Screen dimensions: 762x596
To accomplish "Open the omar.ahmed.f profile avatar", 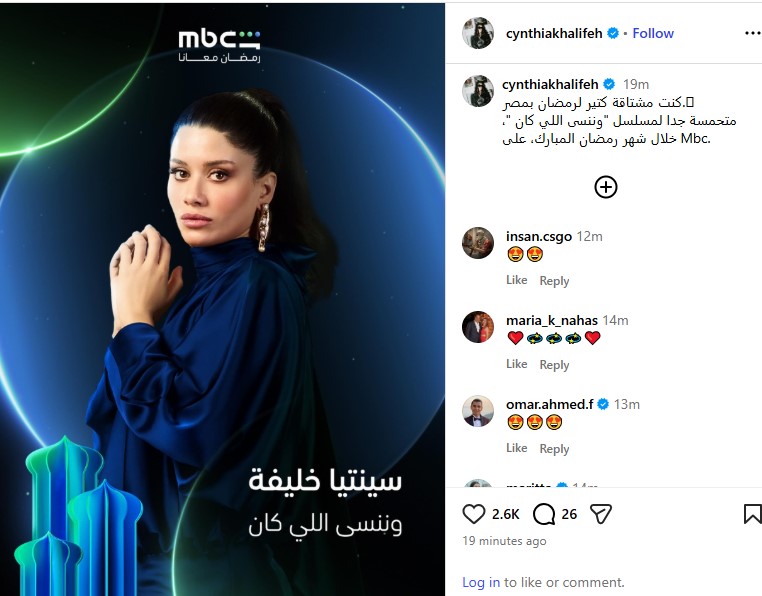I will pos(478,411).
